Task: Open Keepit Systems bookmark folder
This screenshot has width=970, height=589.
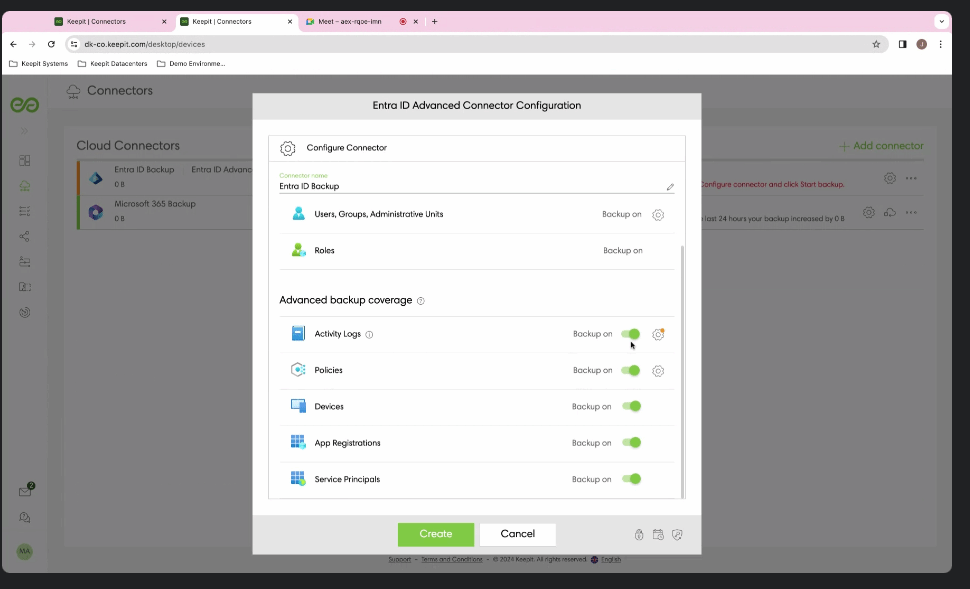Action: pyautogui.click(x=38, y=64)
